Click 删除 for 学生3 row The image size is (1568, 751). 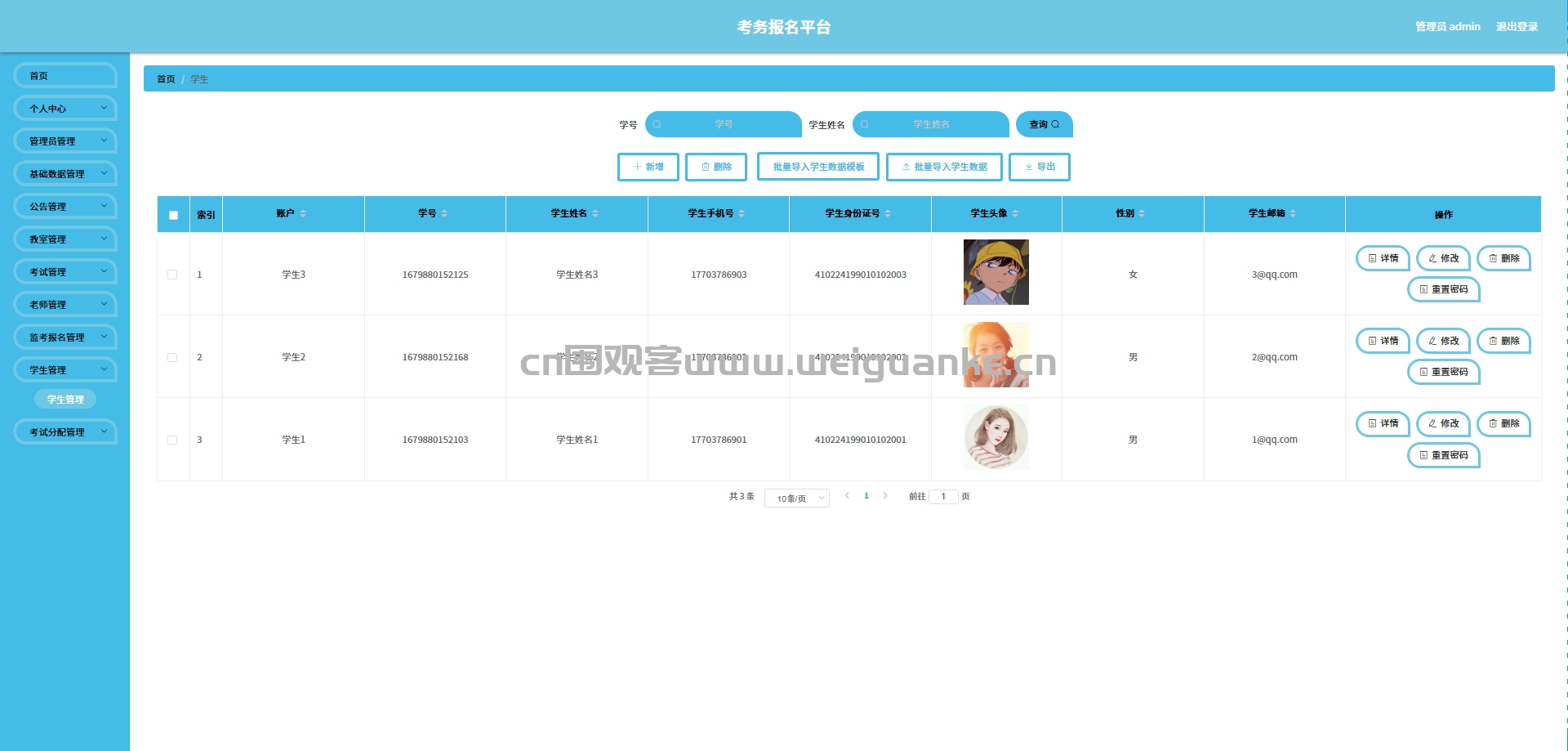[x=1504, y=258]
